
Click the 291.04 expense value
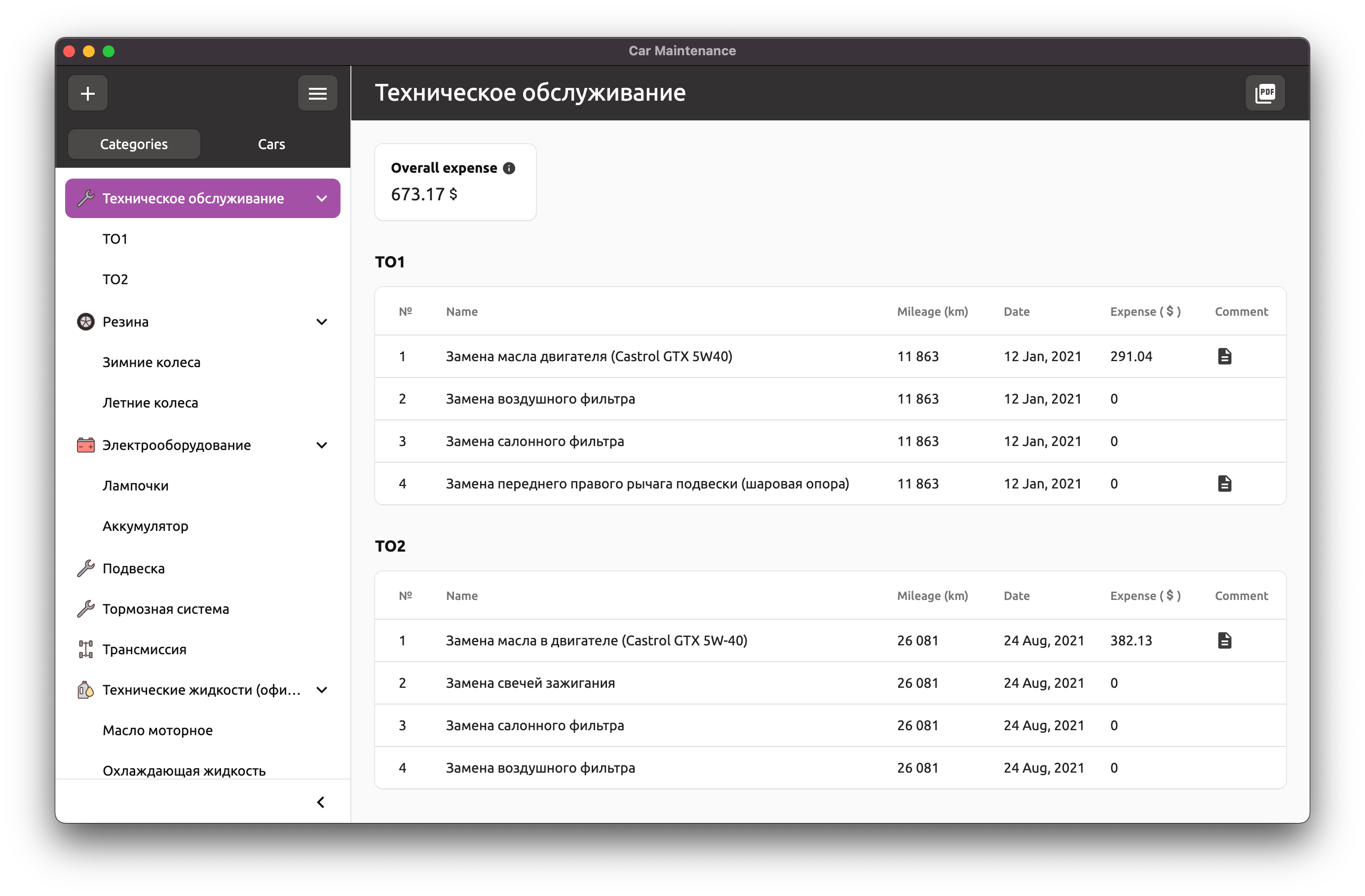1131,356
